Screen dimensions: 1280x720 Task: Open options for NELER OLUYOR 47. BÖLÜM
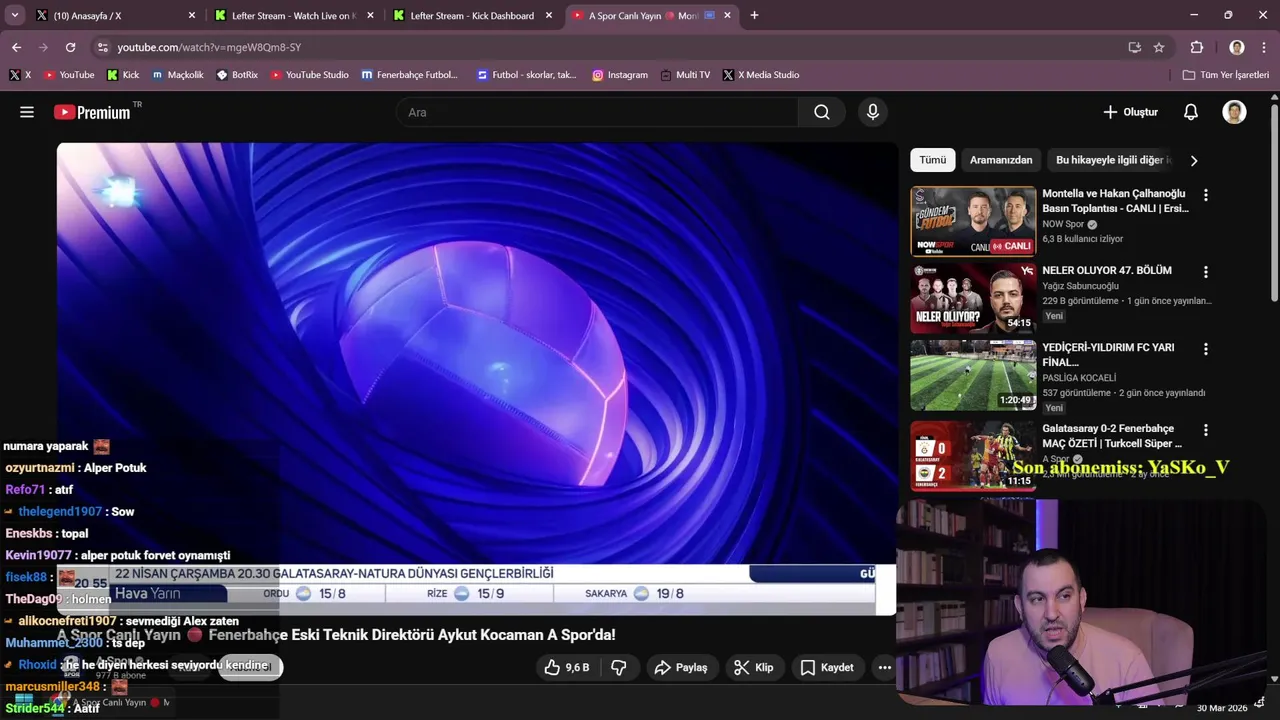(x=1205, y=272)
